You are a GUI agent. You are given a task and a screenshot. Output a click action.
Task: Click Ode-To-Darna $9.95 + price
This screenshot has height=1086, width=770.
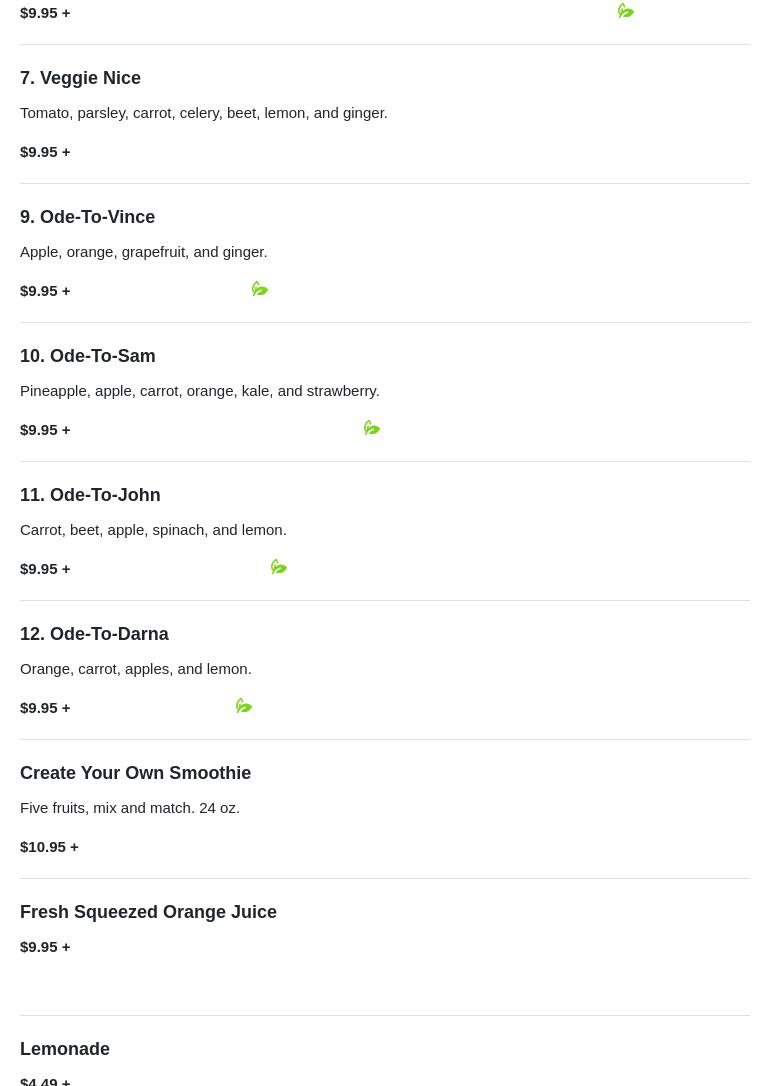[x=45, y=708]
